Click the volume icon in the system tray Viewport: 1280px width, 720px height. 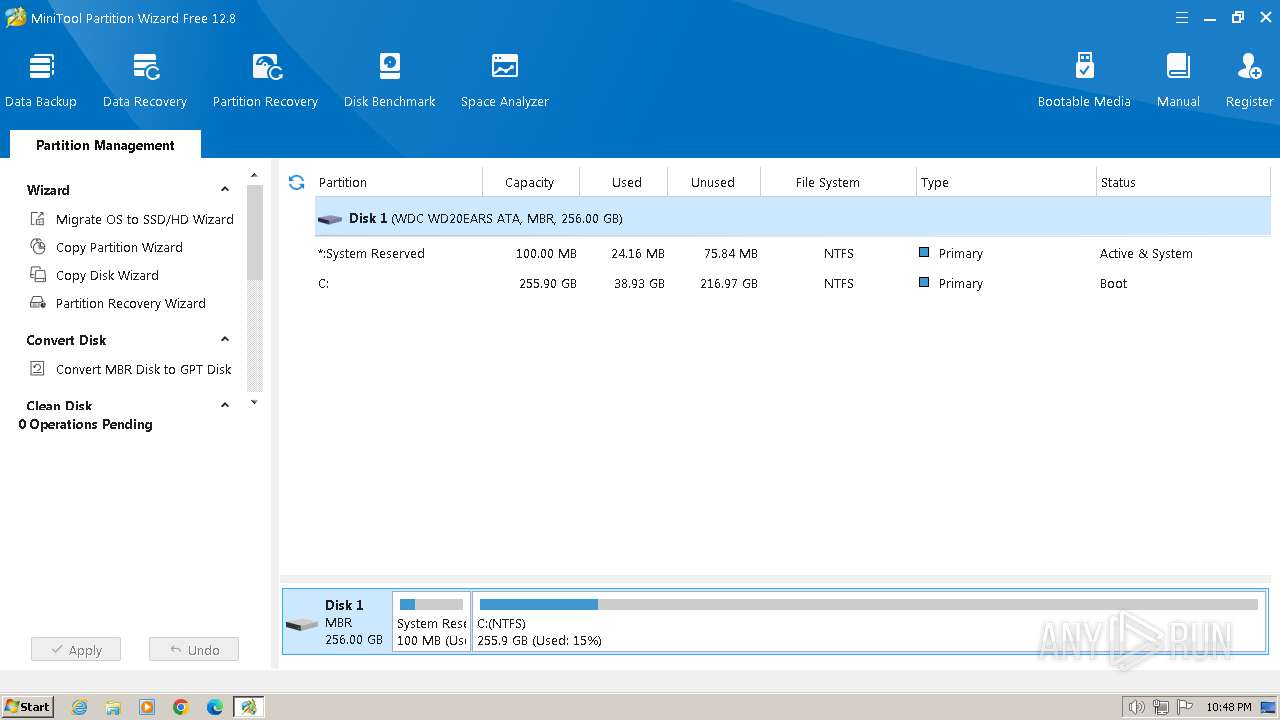point(1136,707)
